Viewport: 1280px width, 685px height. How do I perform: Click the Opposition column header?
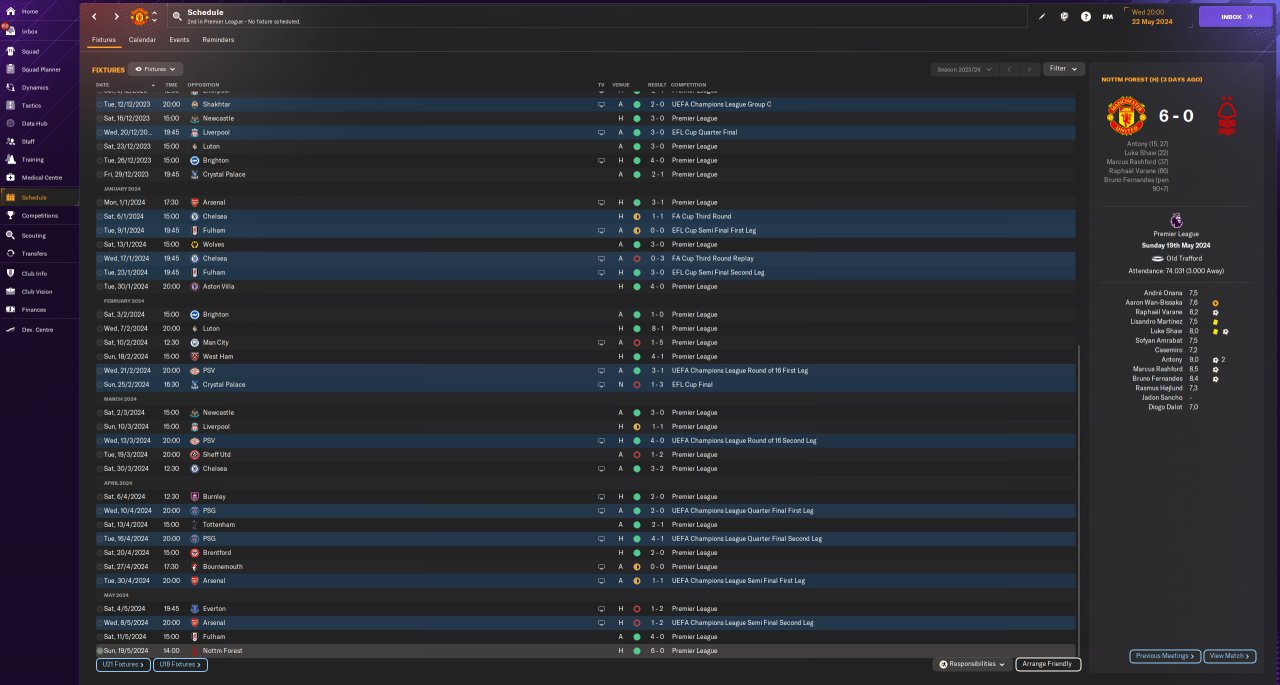(203, 85)
